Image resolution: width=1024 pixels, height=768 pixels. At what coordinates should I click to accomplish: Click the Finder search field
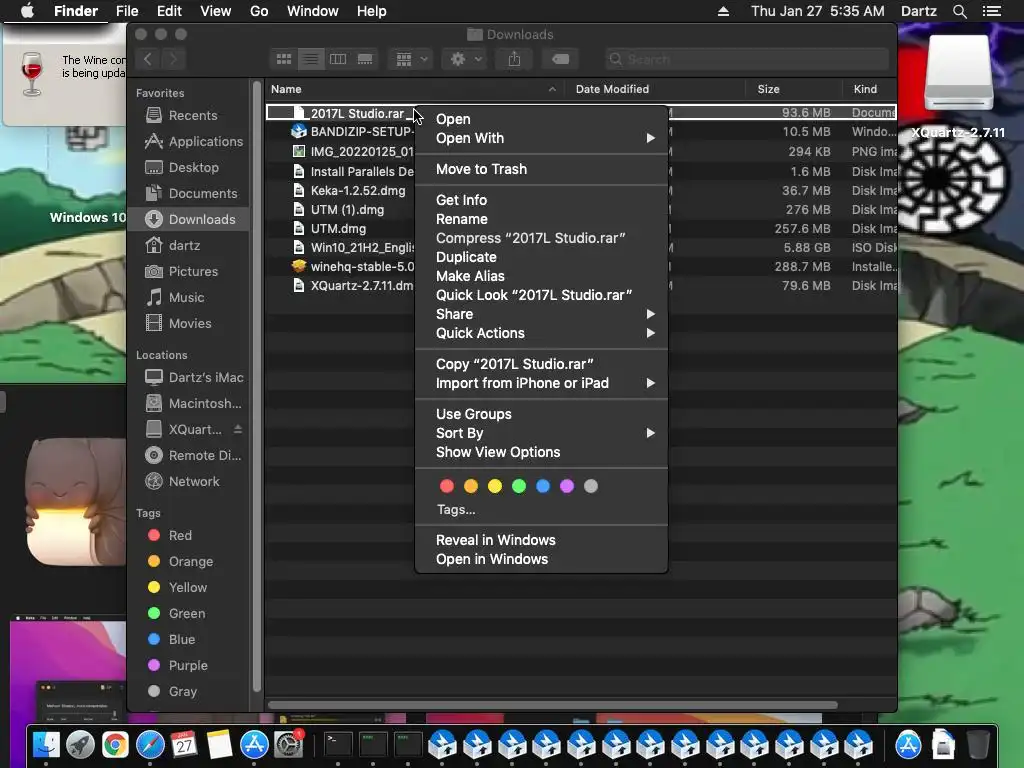(746, 59)
